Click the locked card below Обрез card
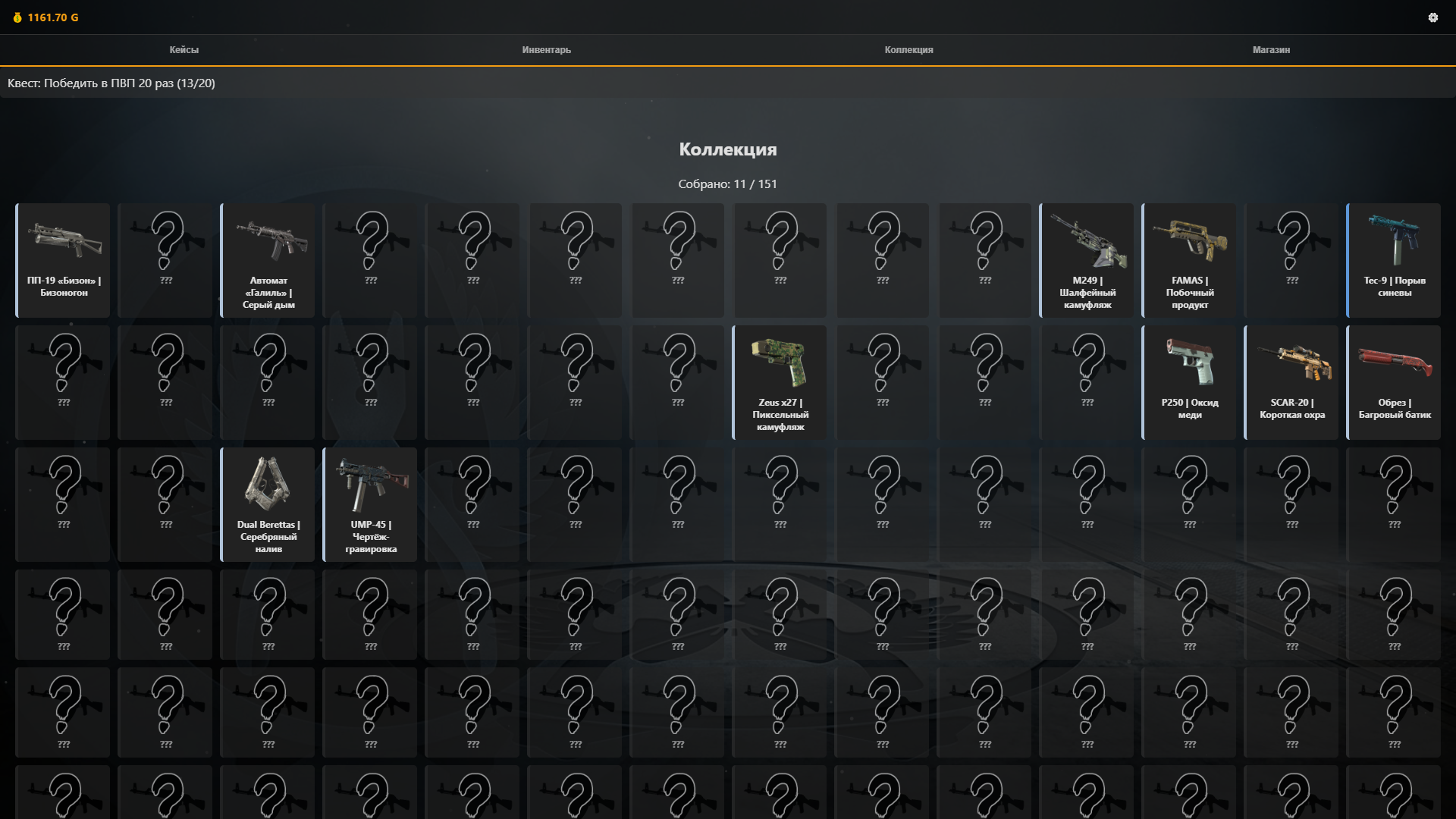The image size is (1456, 819). (x=1394, y=504)
